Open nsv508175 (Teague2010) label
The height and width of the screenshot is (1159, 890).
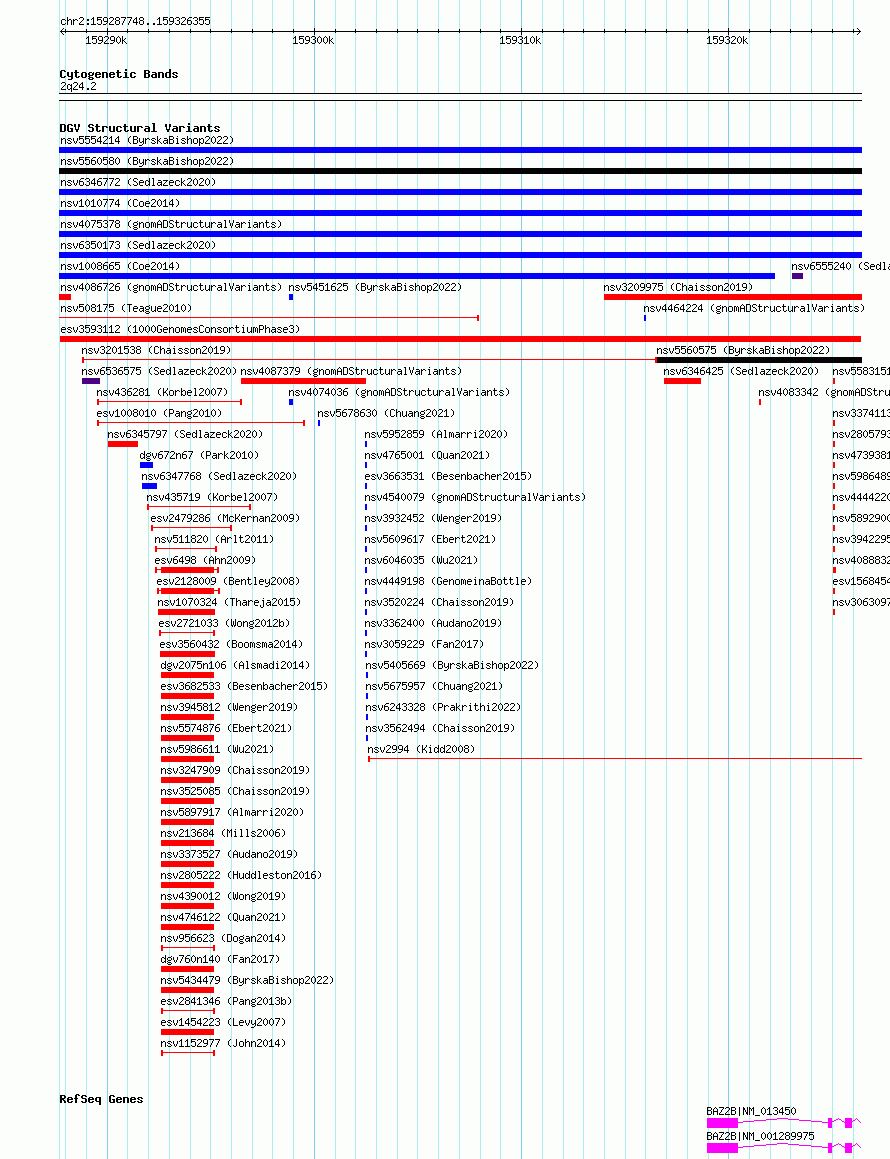tap(126, 308)
